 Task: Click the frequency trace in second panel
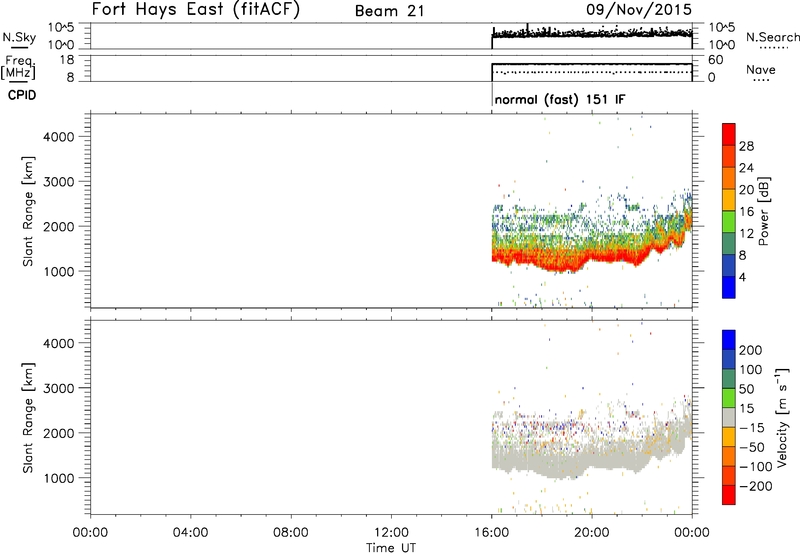pos(592,64)
